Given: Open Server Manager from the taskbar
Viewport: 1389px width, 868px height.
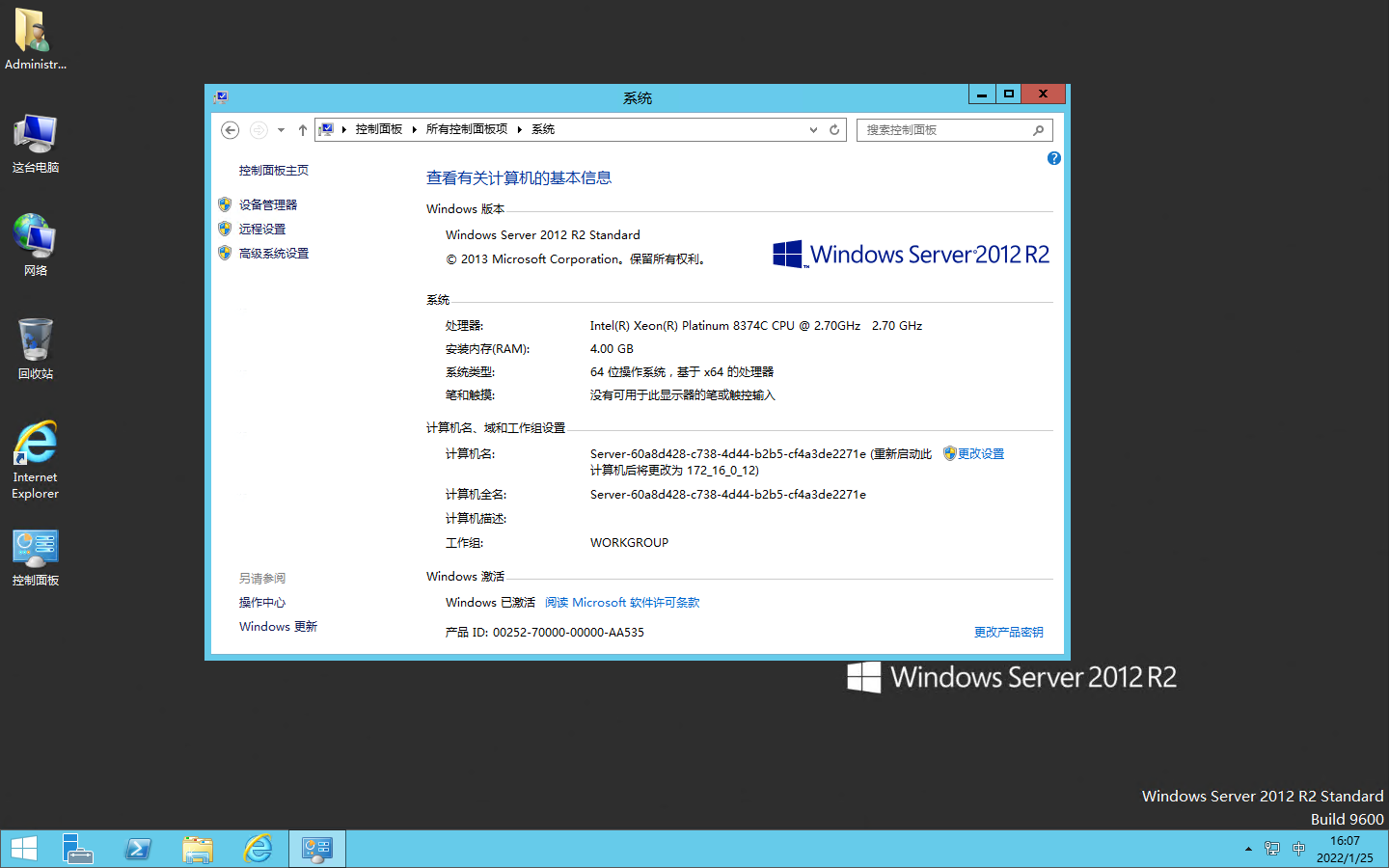Looking at the screenshot, I should click(77, 849).
